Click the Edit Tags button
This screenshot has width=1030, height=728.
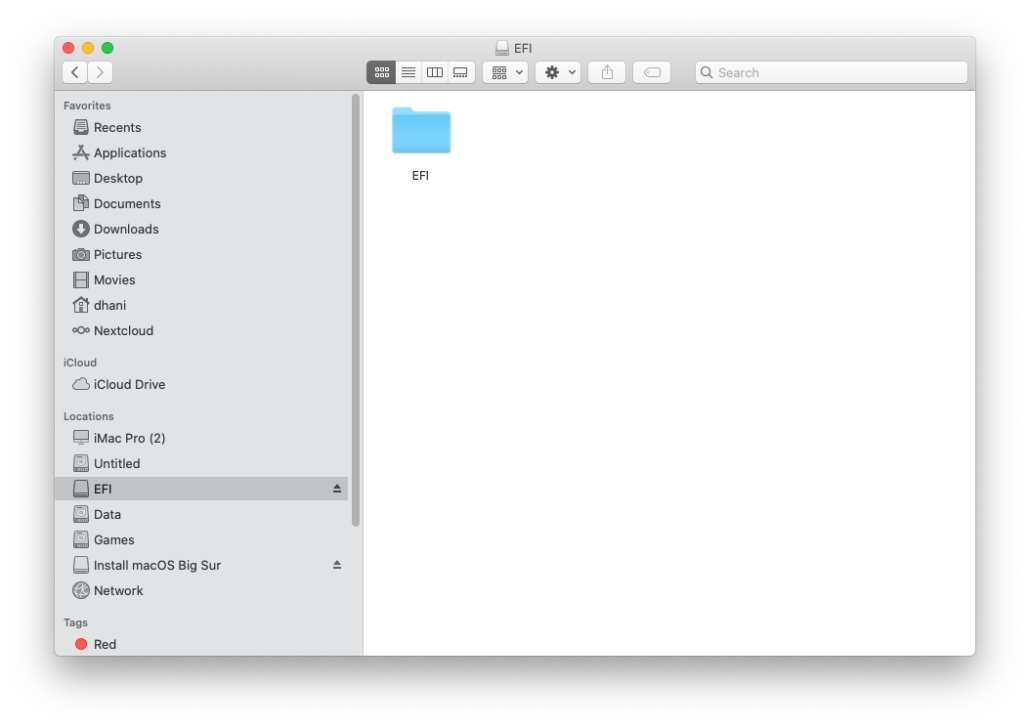(652, 72)
